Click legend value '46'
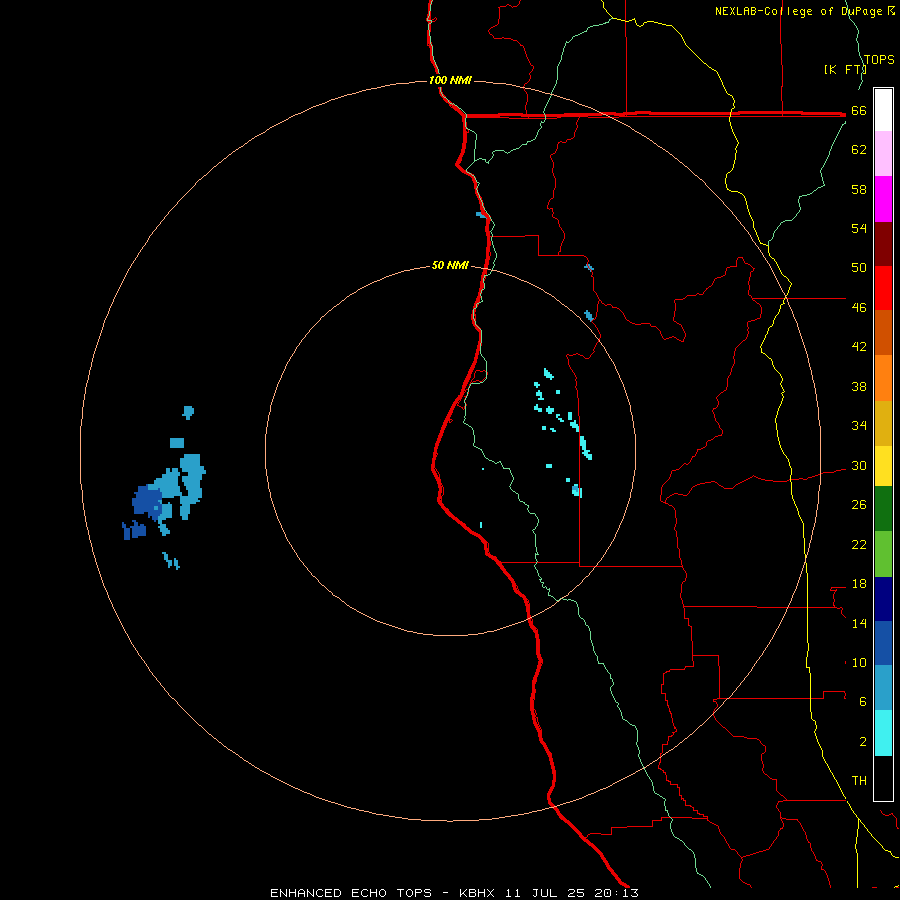The height and width of the screenshot is (900, 900). tap(859, 307)
